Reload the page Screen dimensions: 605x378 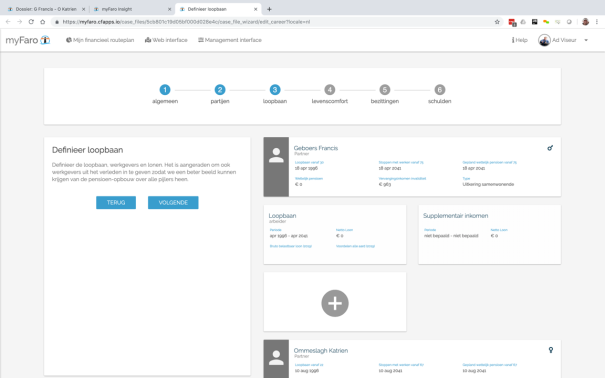click(31, 22)
